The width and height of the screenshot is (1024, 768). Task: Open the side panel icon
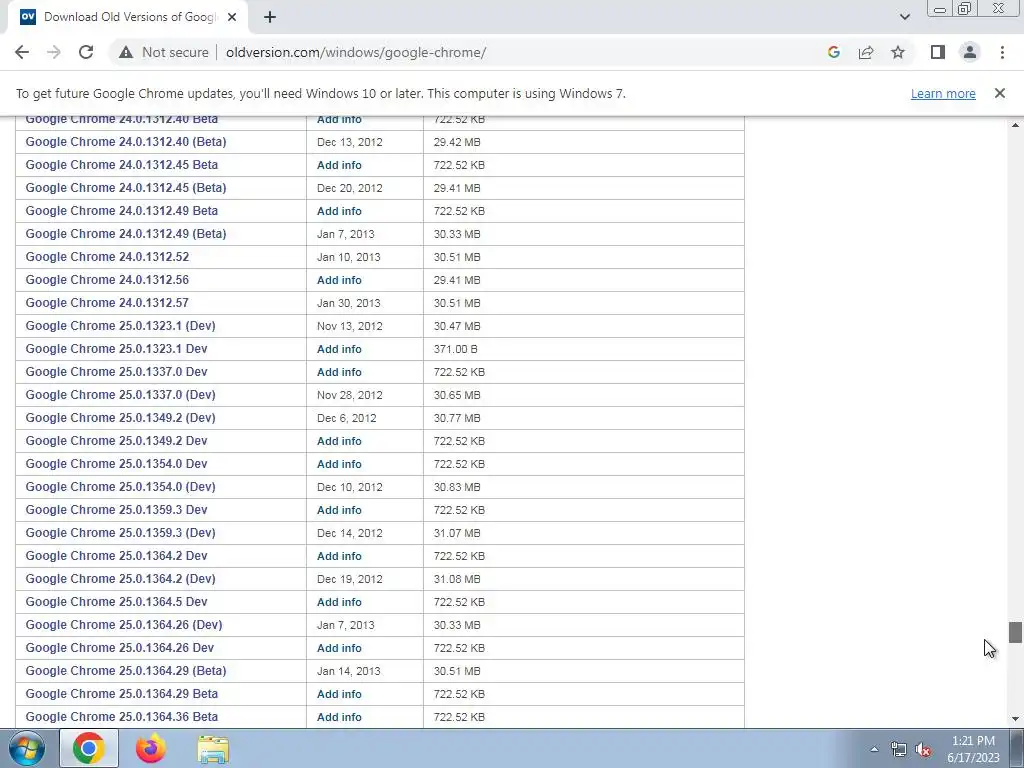938,52
